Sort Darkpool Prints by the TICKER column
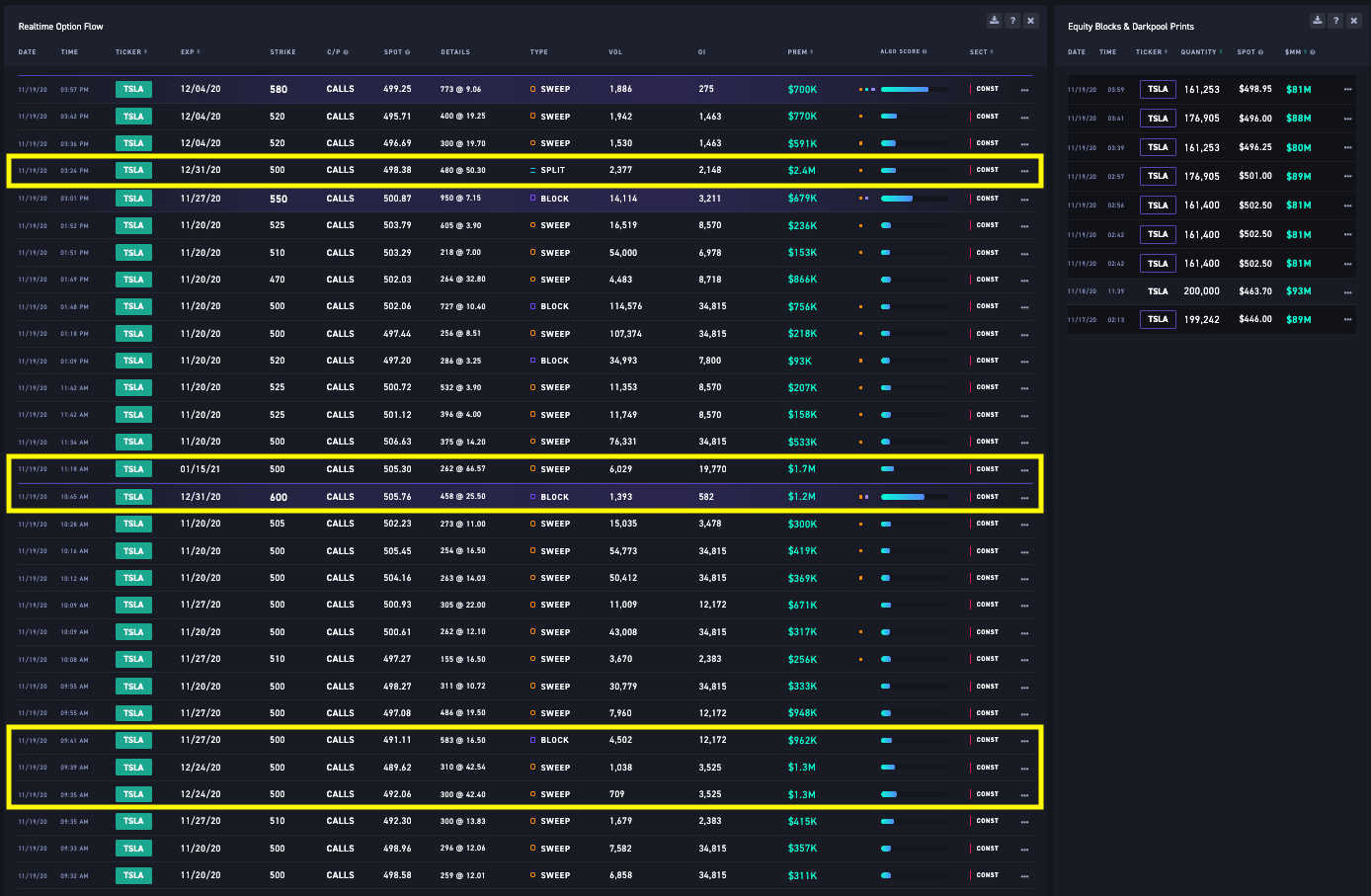The height and width of the screenshot is (896, 1371). (1152, 52)
